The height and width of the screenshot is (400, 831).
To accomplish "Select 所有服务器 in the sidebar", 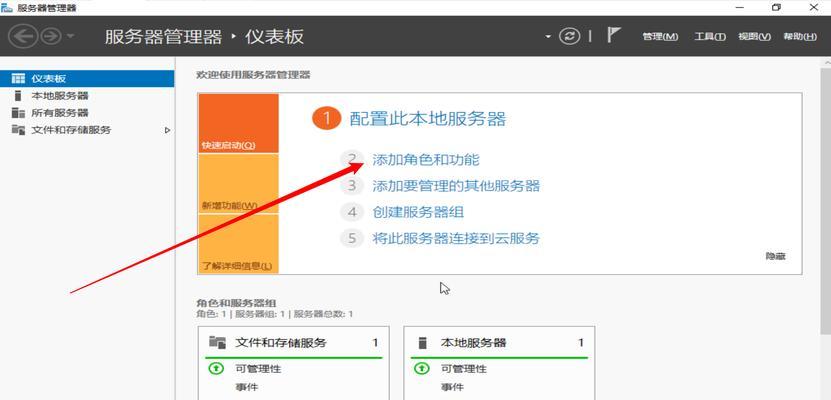I will pos(87,113).
